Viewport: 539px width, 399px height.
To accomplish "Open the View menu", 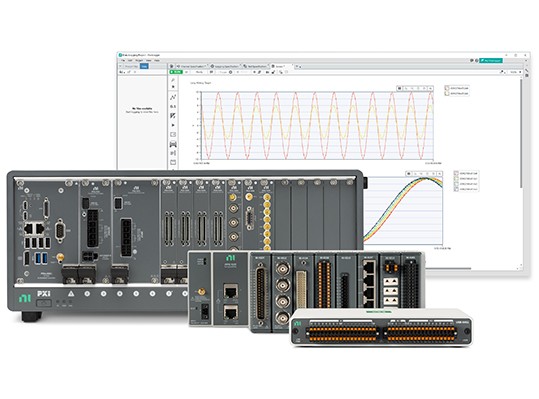I will tap(148, 60).
